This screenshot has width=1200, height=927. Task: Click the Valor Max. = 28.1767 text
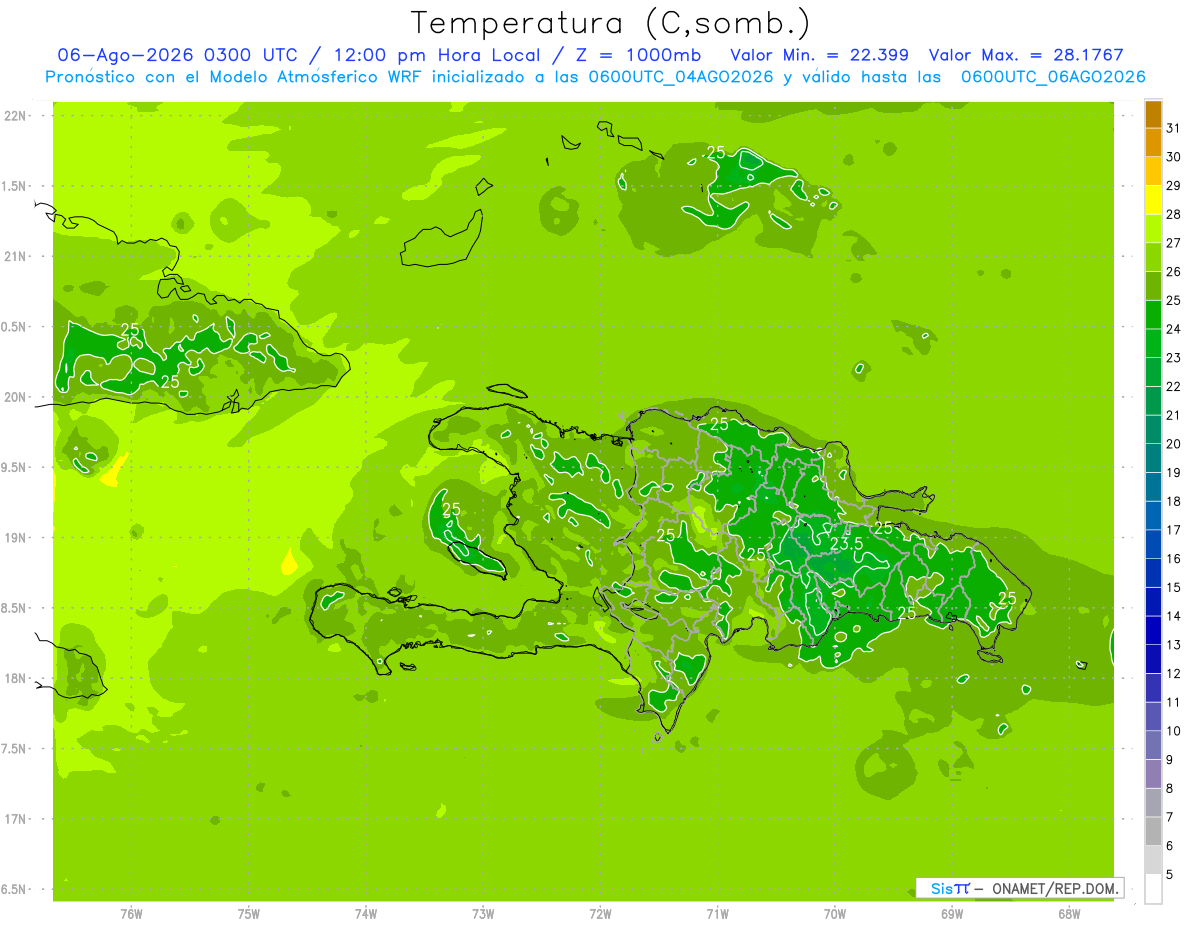coord(1026,55)
